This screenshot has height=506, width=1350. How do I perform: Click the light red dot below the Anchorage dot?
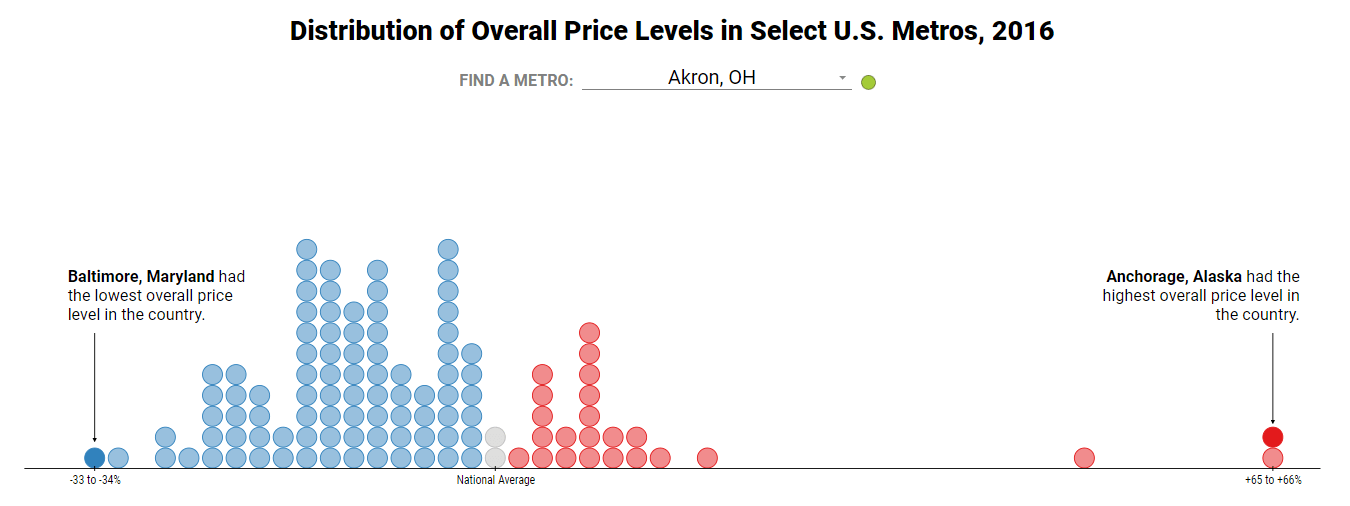click(1272, 458)
